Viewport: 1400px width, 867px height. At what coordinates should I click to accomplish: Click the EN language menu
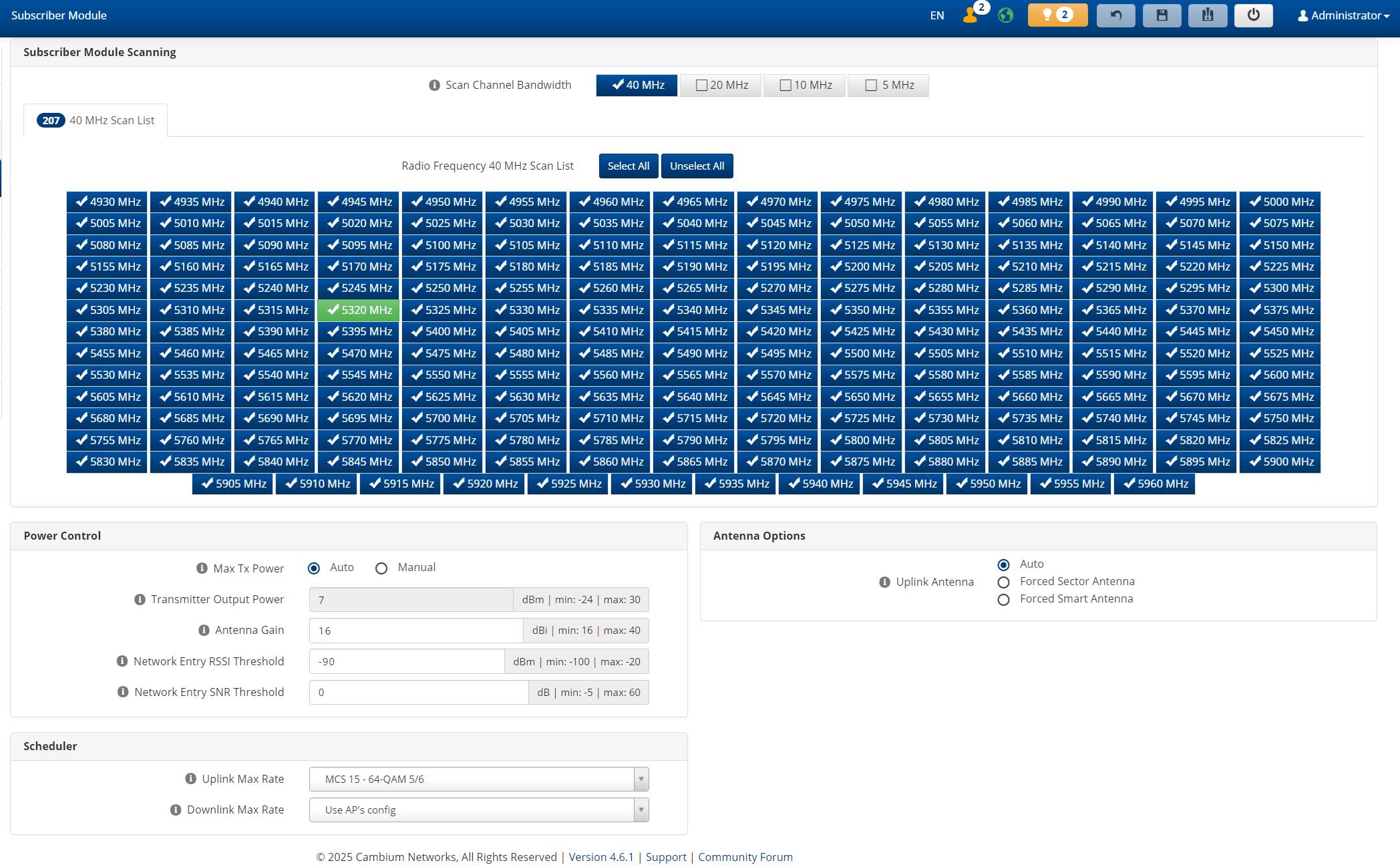(936, 15)
